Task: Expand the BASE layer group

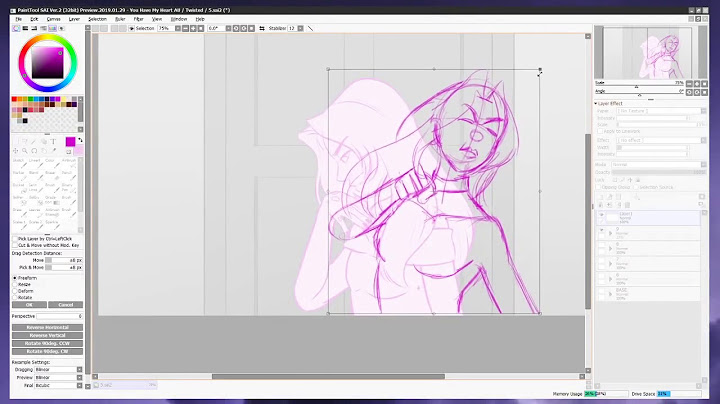Action: pos(610,294)
